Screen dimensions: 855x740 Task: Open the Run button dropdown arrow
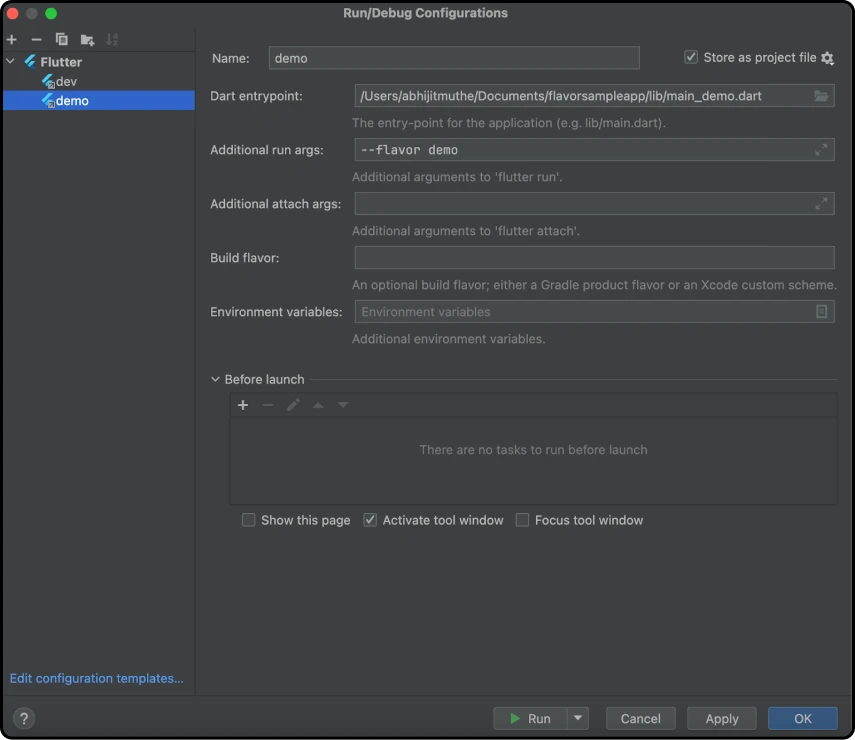point(577,718)
